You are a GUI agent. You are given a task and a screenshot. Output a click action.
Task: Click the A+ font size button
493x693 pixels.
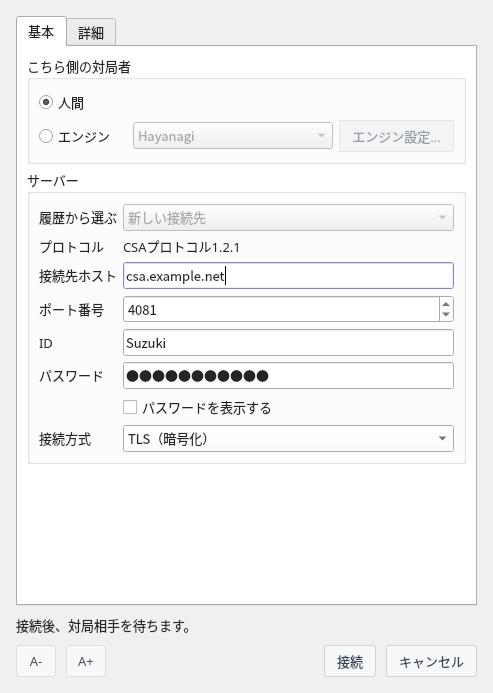click(x=86, y=661)
